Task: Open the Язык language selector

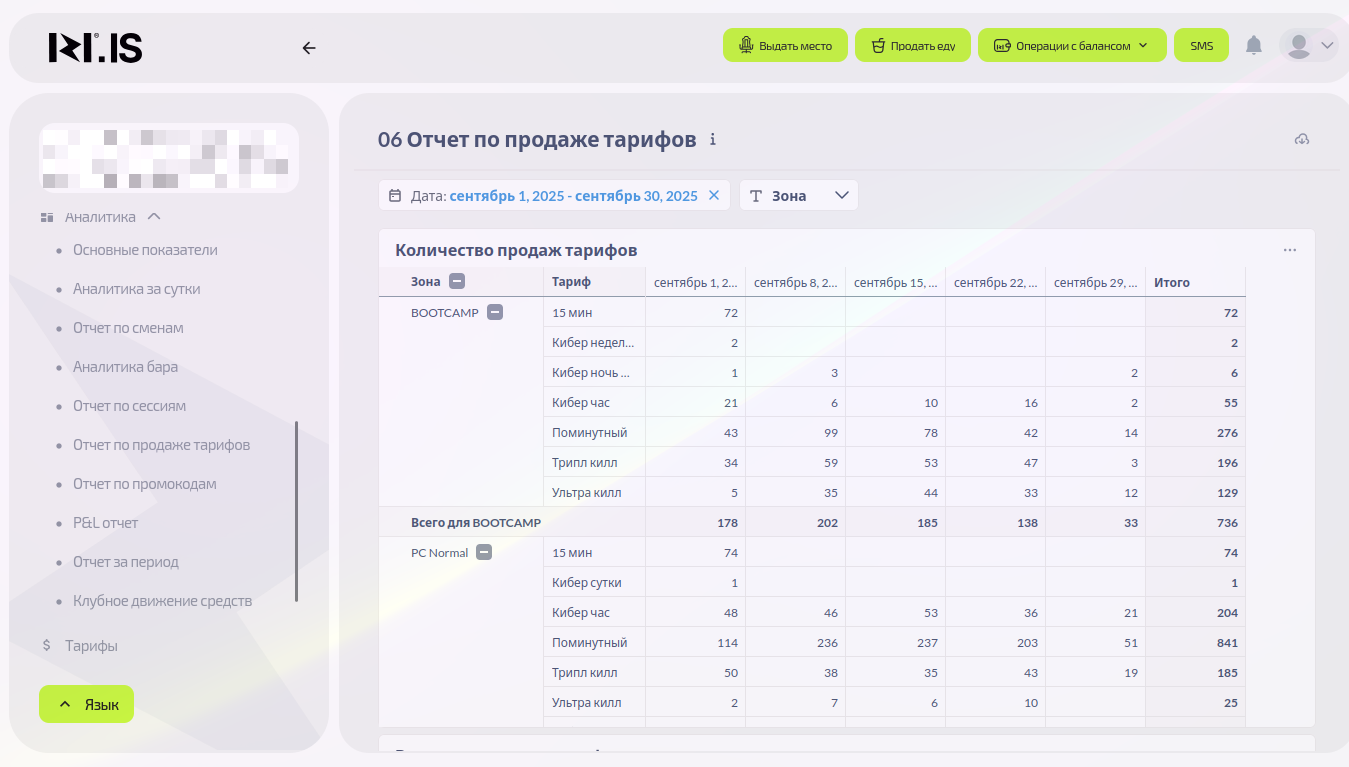Action: [86, 705]
